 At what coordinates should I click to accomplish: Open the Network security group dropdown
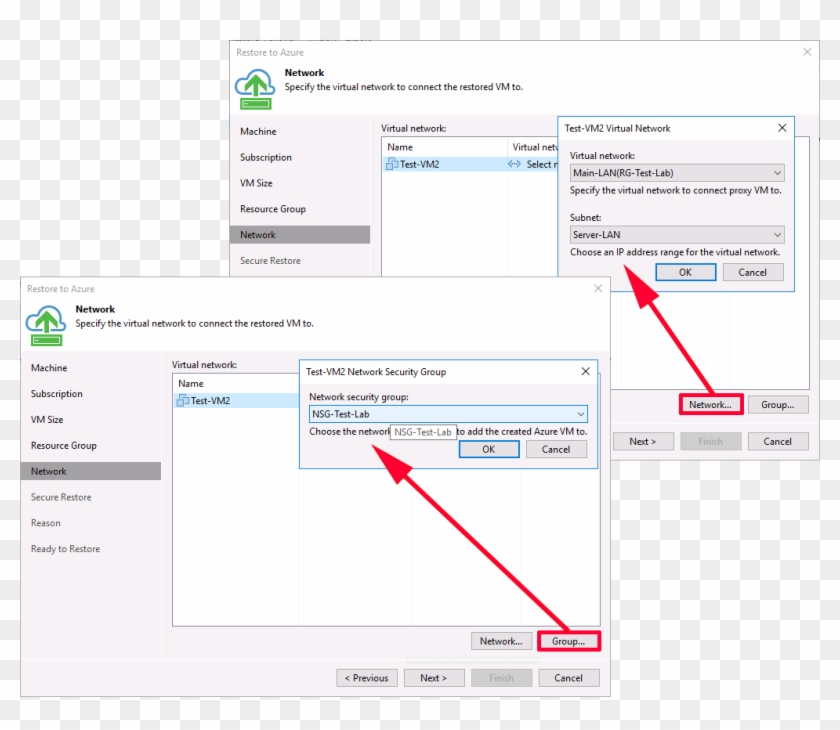tap(580, 414)
